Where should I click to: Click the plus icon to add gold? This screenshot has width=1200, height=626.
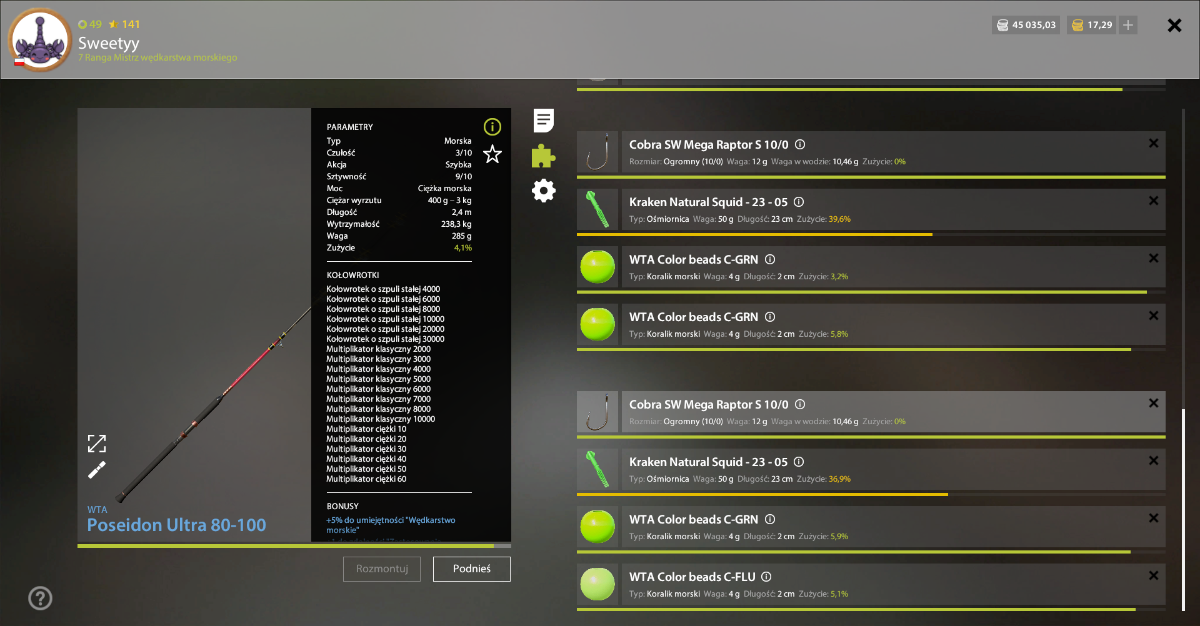pyautogui.click(x=1128, y=25)
